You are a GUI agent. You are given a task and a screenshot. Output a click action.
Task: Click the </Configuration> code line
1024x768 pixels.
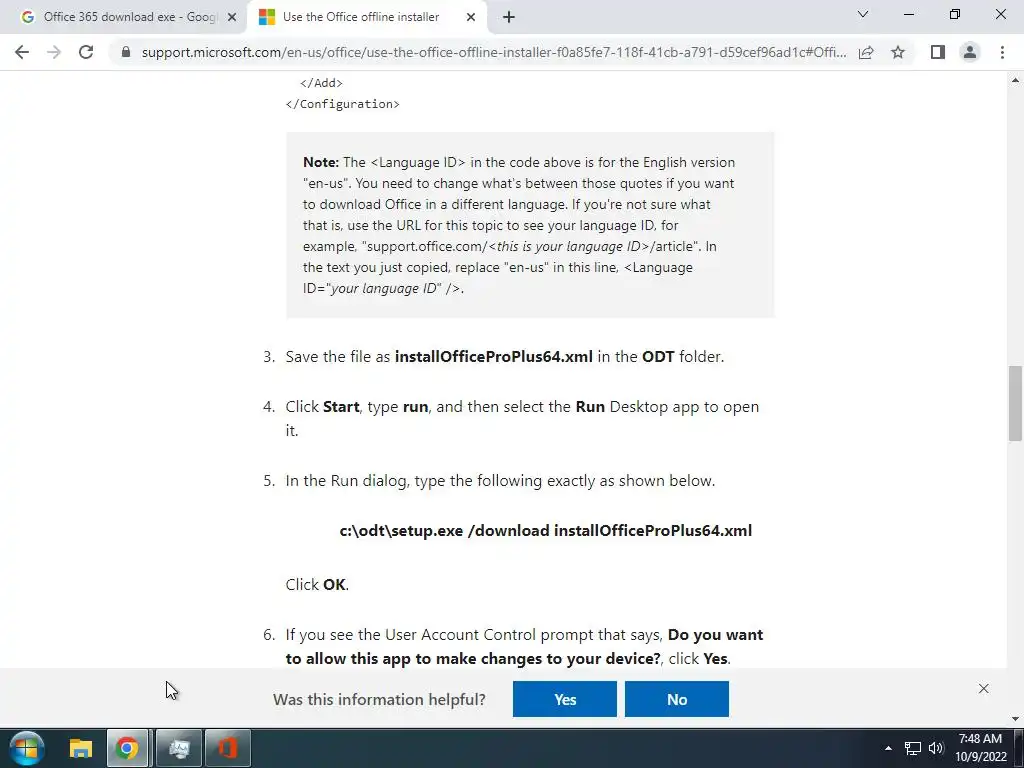pyautogui.click(x=342, y=104)
